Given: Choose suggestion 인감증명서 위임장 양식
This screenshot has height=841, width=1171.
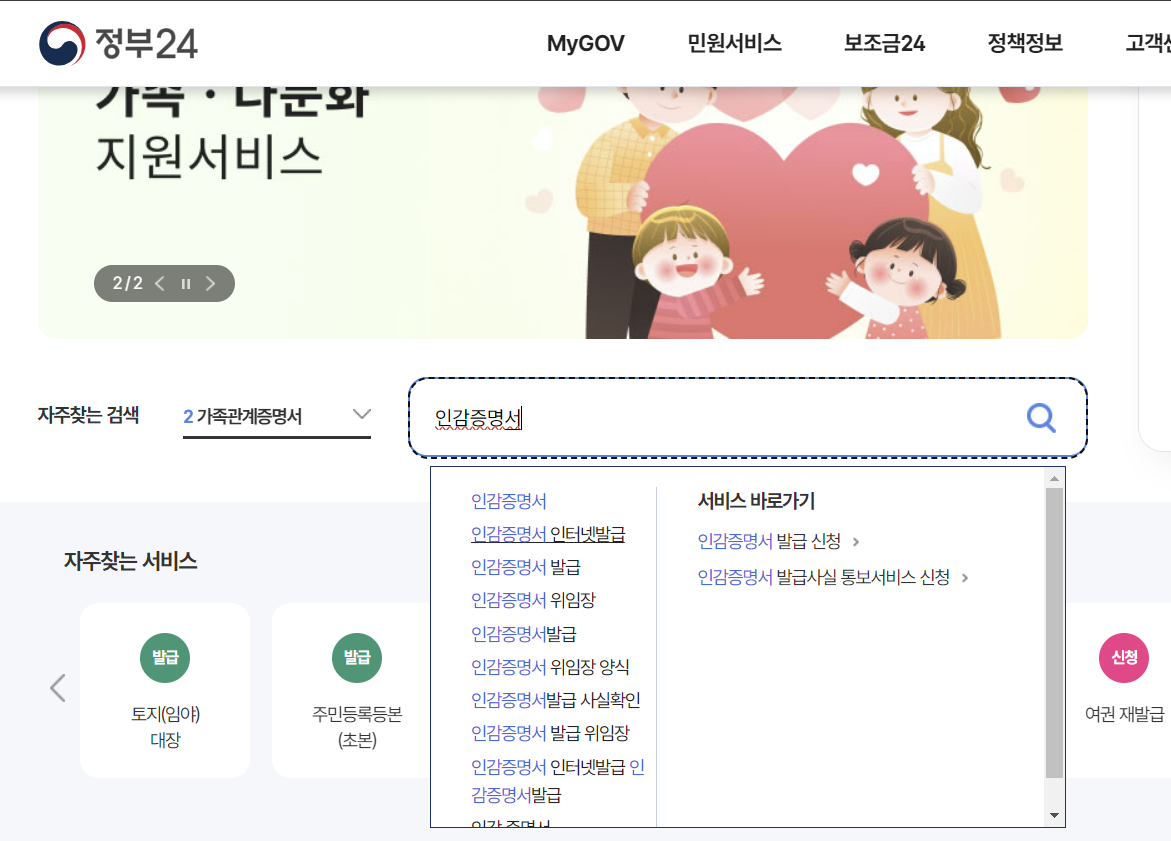Looking at the screenshot, I should [x=550, y=667].
